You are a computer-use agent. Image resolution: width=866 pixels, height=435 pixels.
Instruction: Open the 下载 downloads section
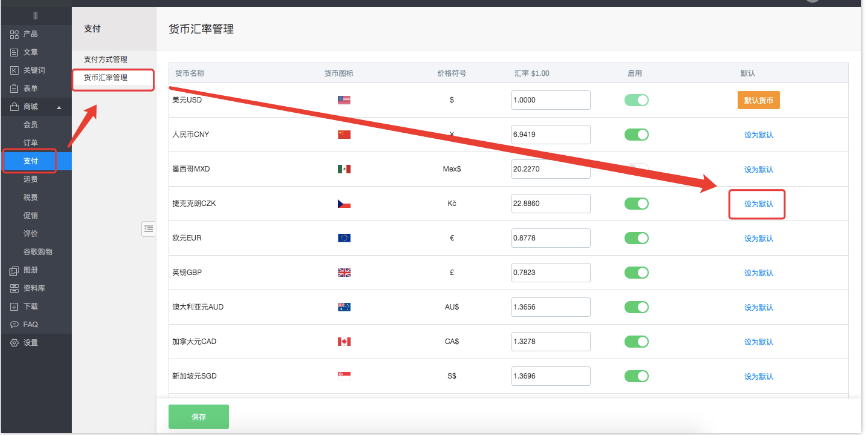click(30, 306)
